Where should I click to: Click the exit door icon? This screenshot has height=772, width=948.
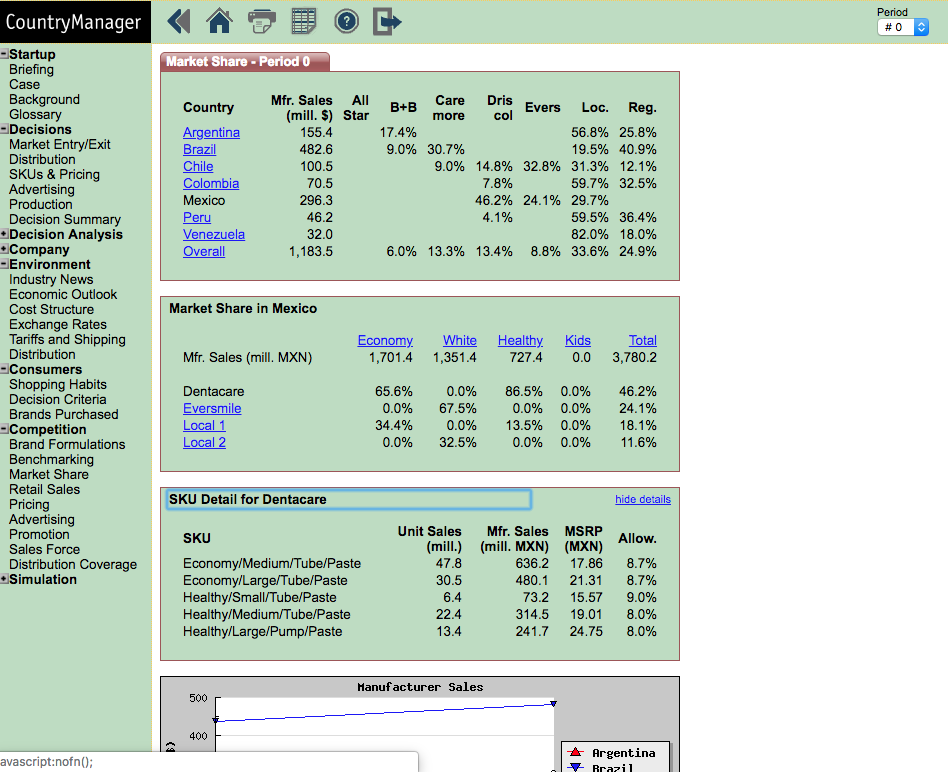387,22
